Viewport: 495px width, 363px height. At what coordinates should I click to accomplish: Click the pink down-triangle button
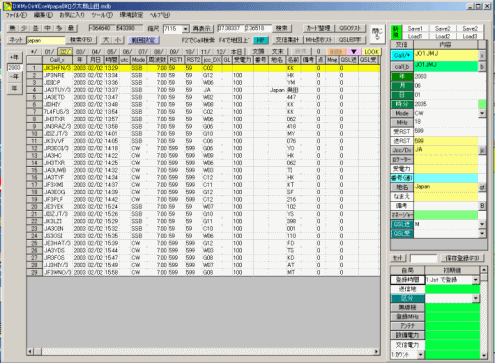354,52
